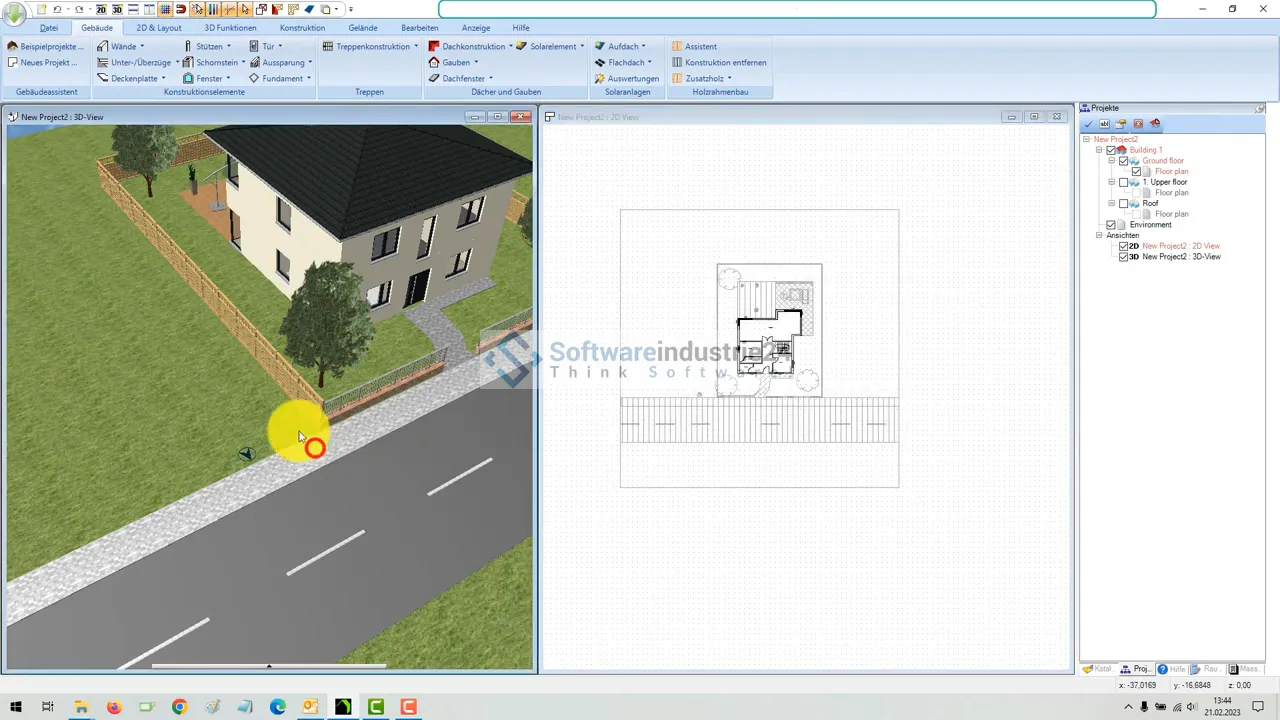The image size is (1280, 720).
Task: Enable the 1. Upper floor checkbox
Action: 1123,182
